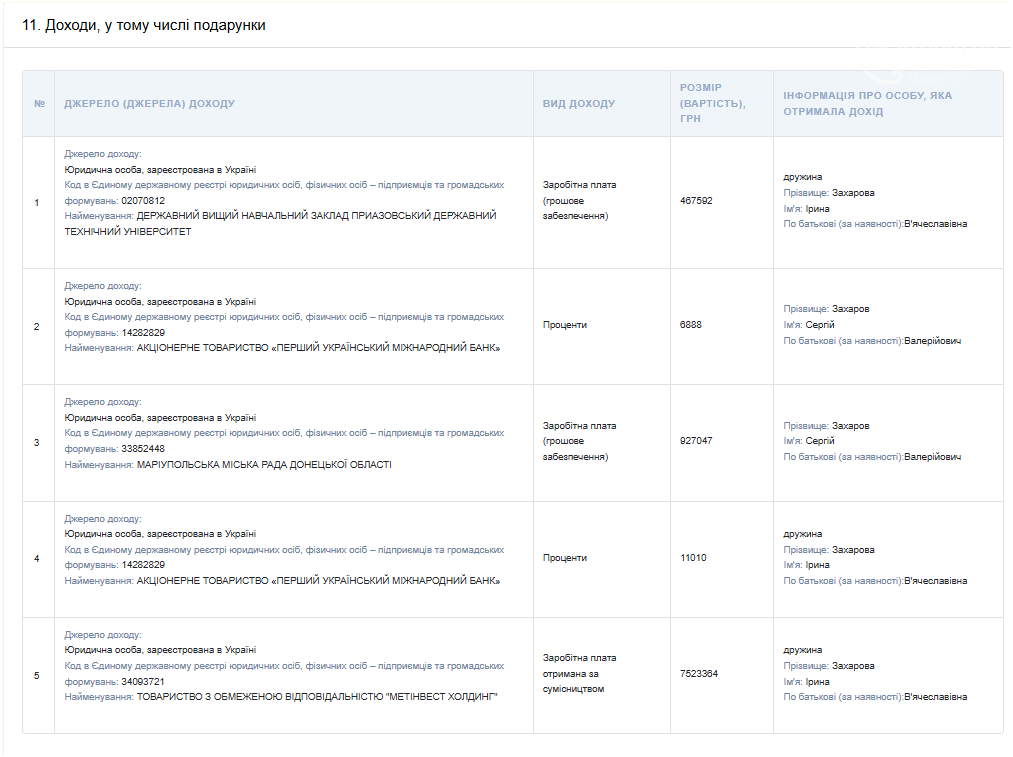Screen dimensions: 1013x757
Task: Click the "№" column header
Action: coord(39,104)
